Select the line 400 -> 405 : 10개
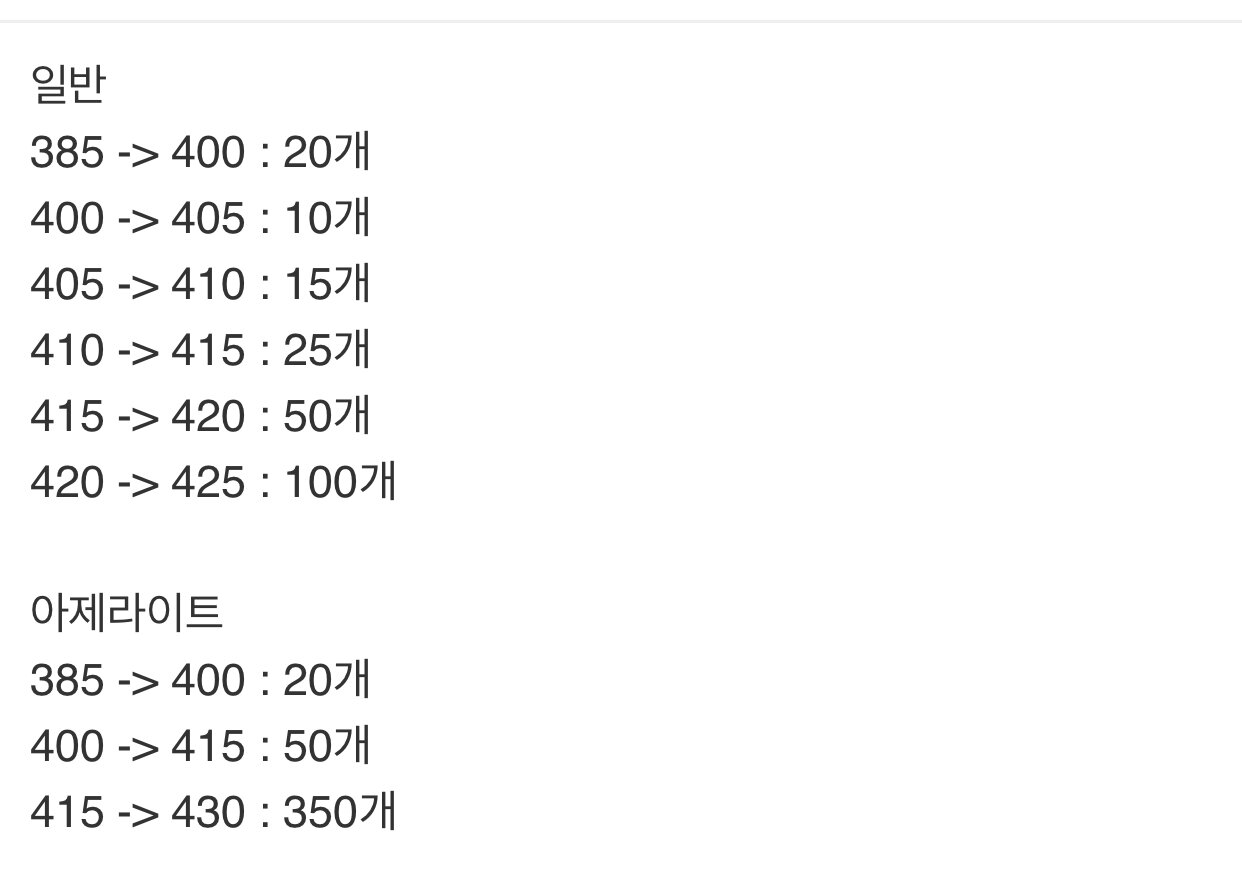The width and height of the screenshot is (1242, 870). (x=201, y=218)
